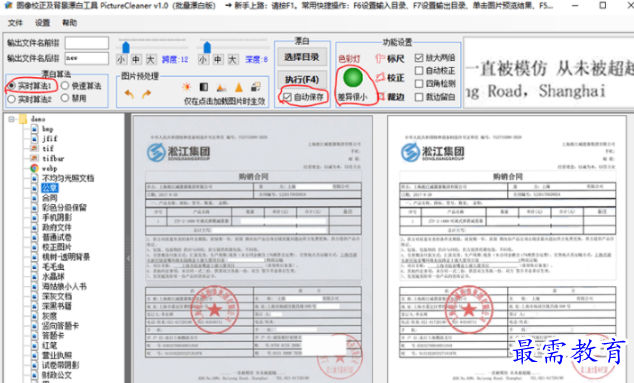Select the 公章 tree item
Screen dimensions: 634x383
50,188
